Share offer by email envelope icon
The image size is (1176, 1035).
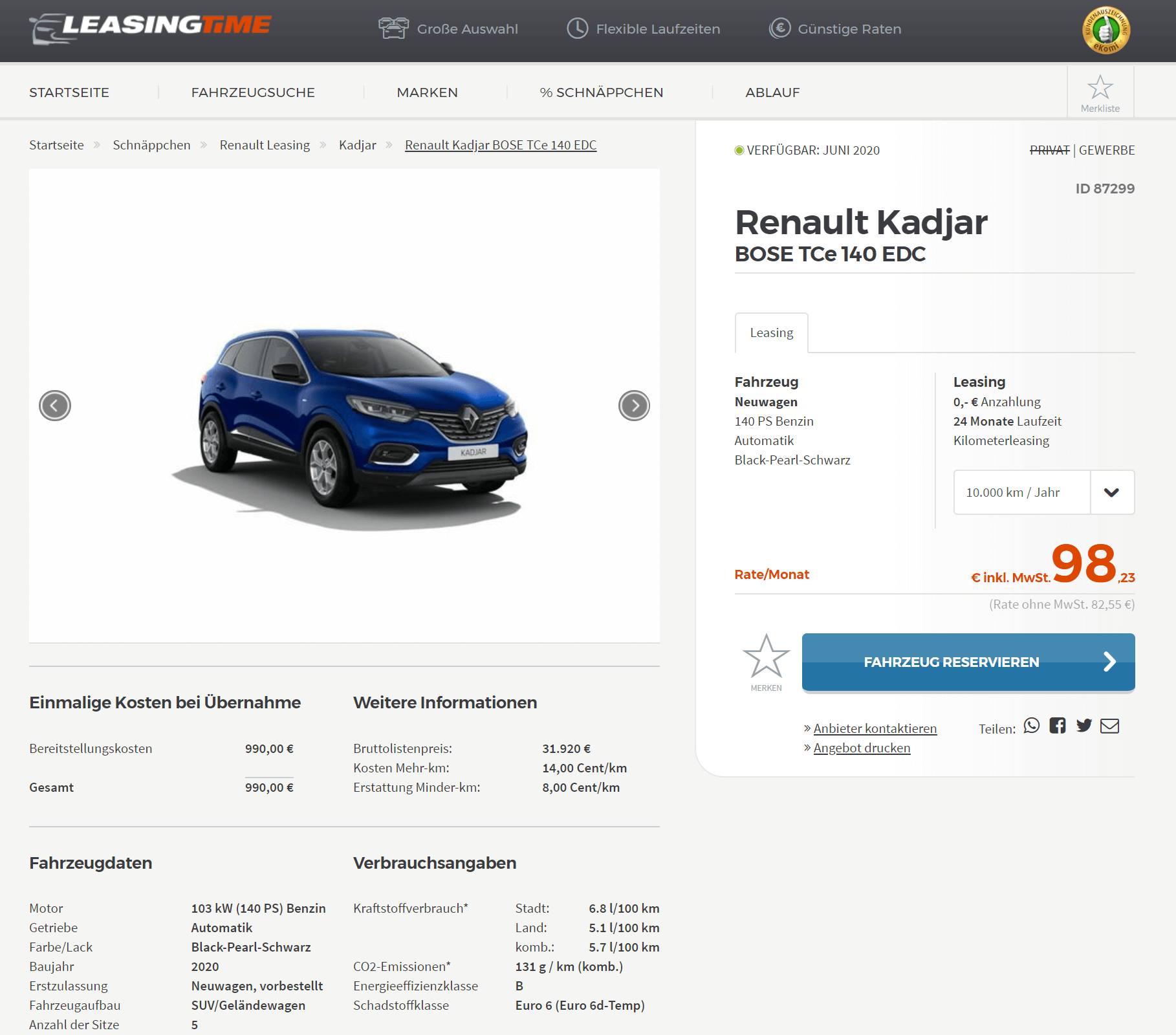point(1109,726)
